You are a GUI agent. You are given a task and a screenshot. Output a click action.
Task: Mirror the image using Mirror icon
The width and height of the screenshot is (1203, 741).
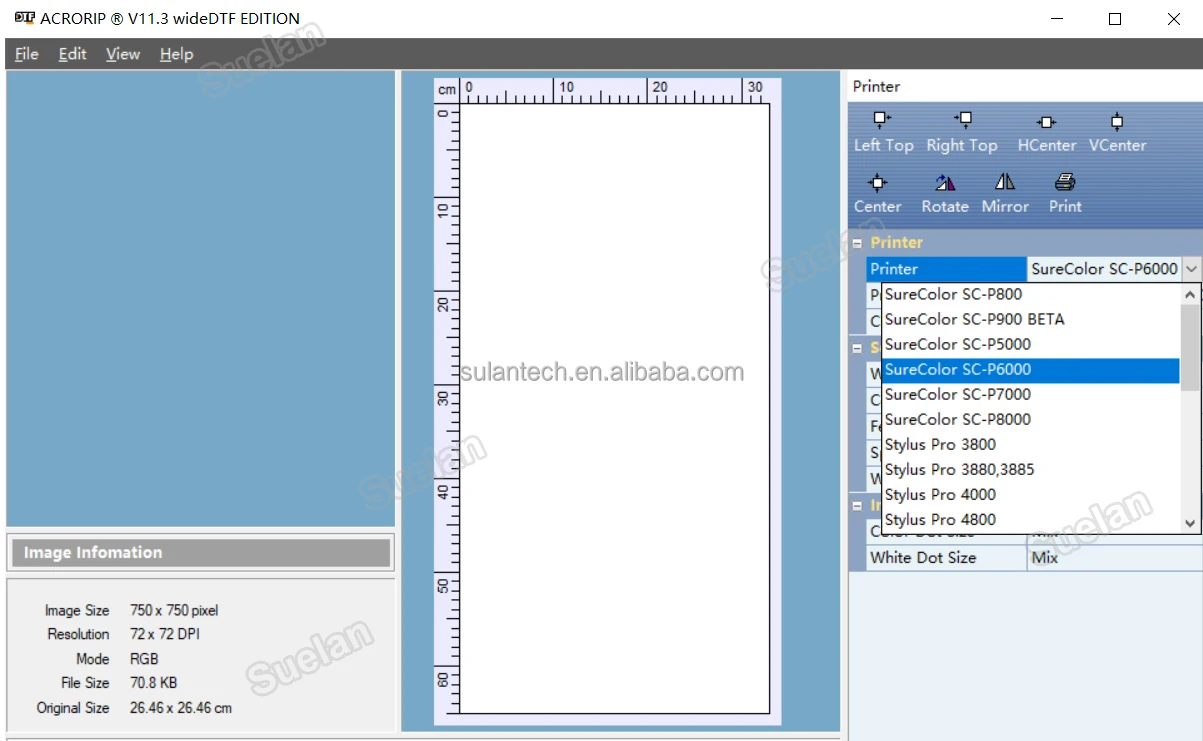[1005, 183]
